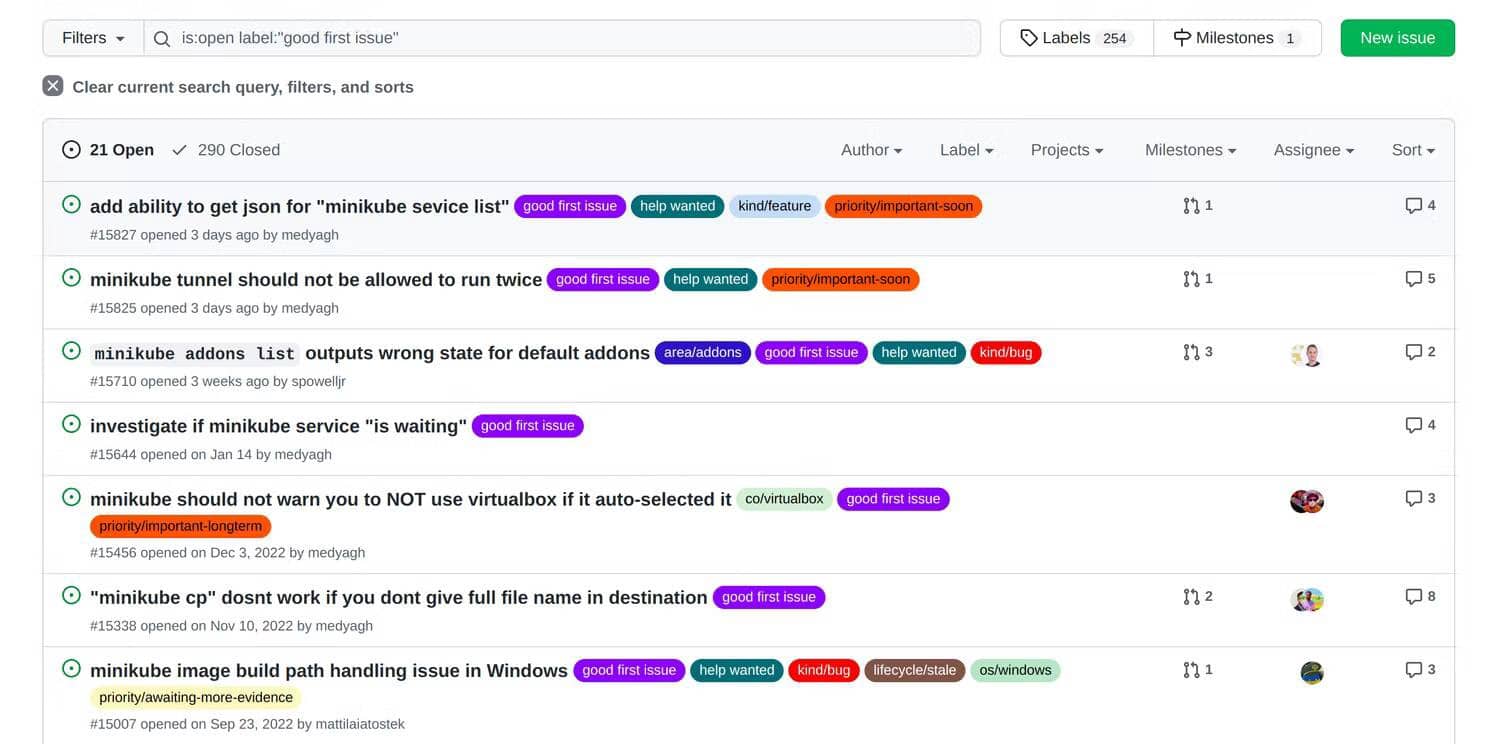Click assignee avatars on virtualbox warning issue
This screenshot has height=744, width=1500.
(x=1307, y=501)
